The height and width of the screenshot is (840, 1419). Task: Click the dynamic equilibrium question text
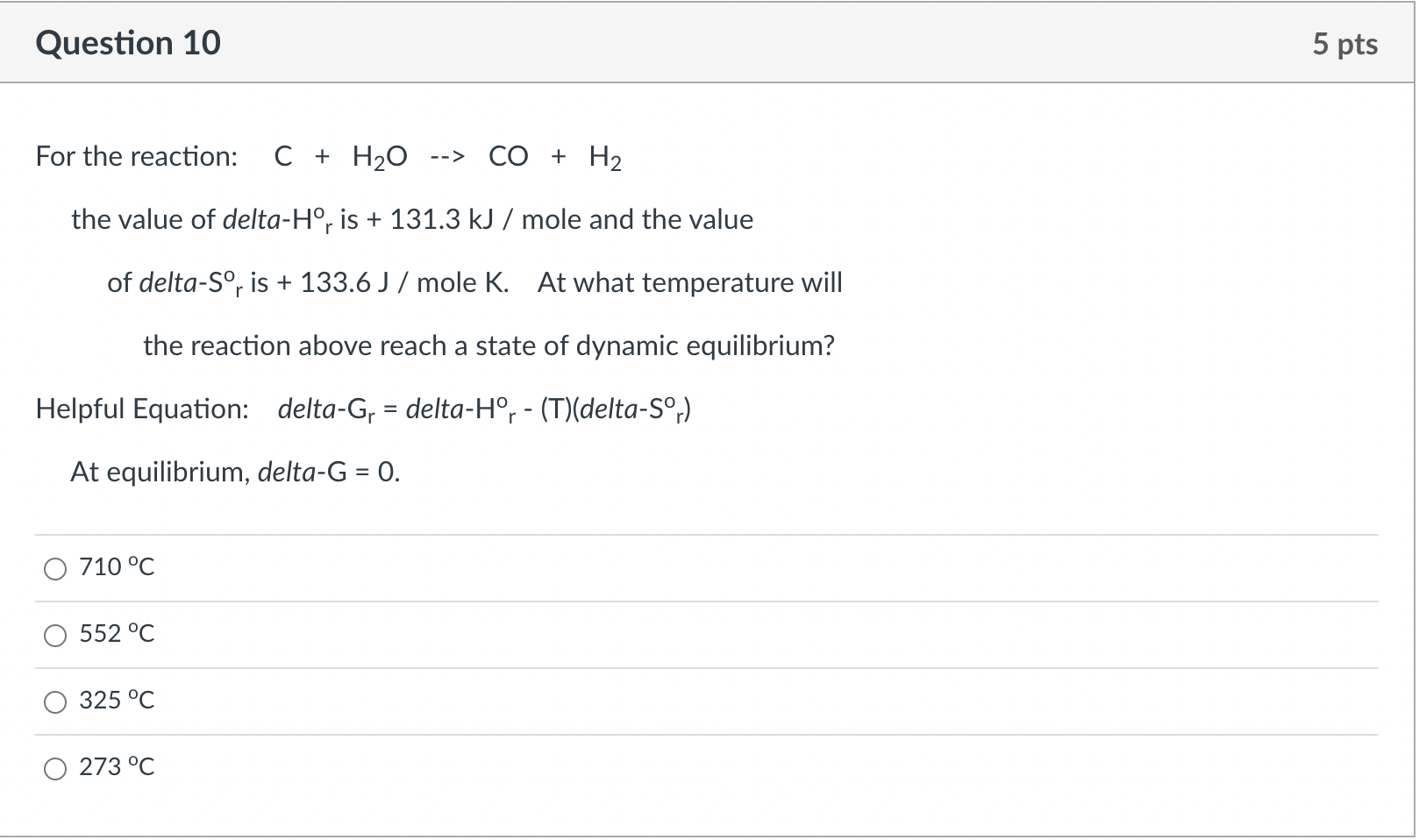[x=488, y=345]
